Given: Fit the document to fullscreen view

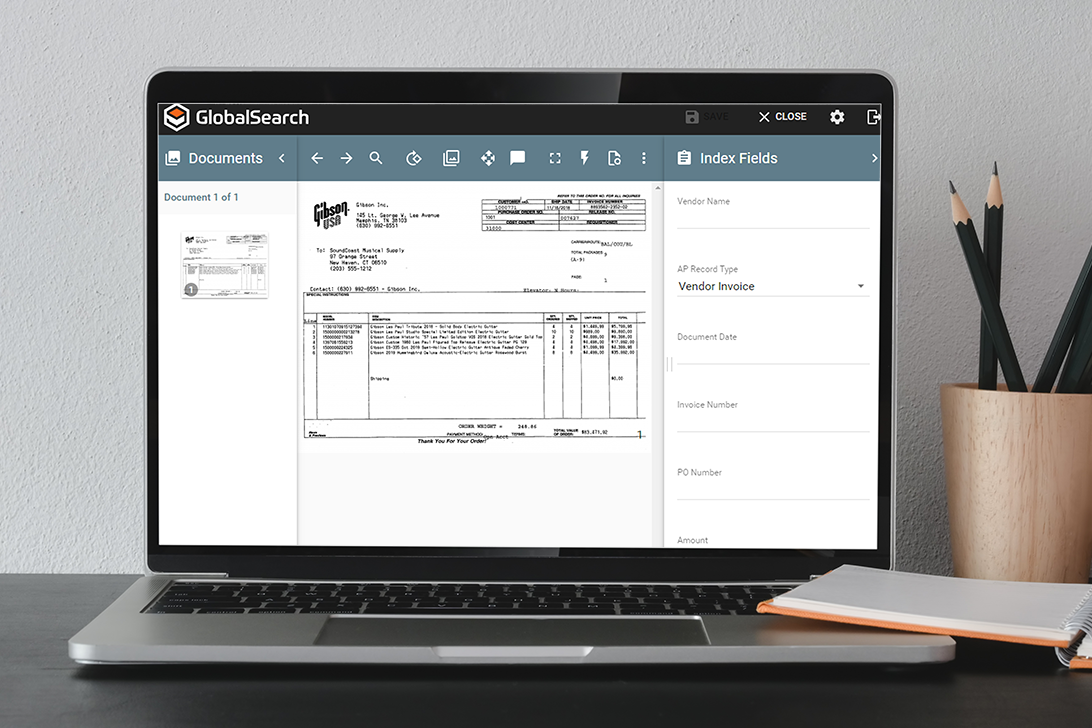Looking at the screenshot, I should tap(555, 158).
